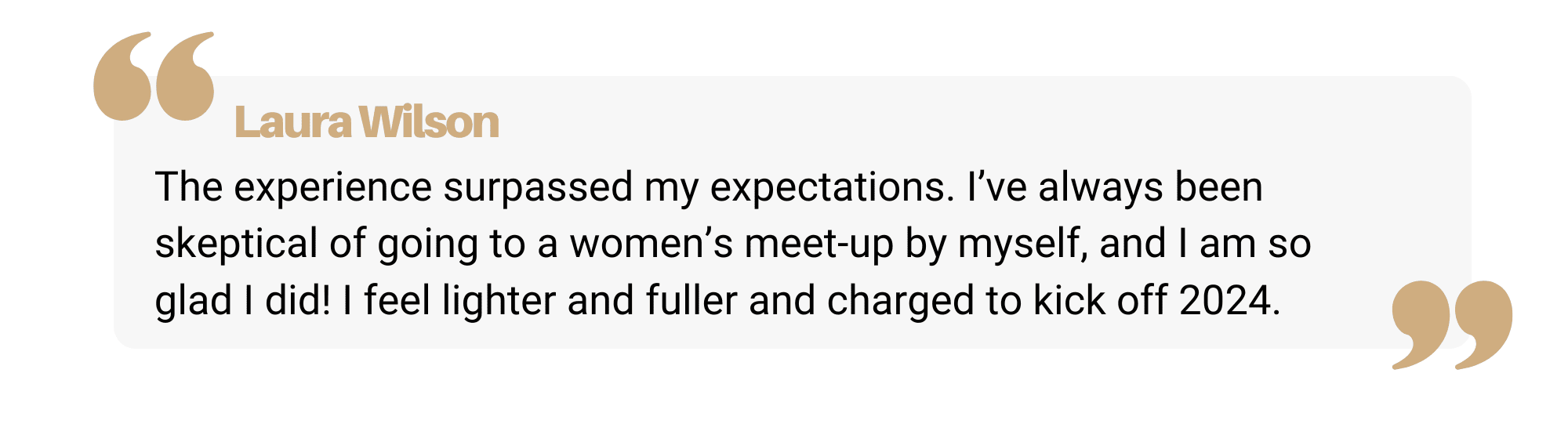Click the phrase 'women's' in testimonial

click(651, 244)
